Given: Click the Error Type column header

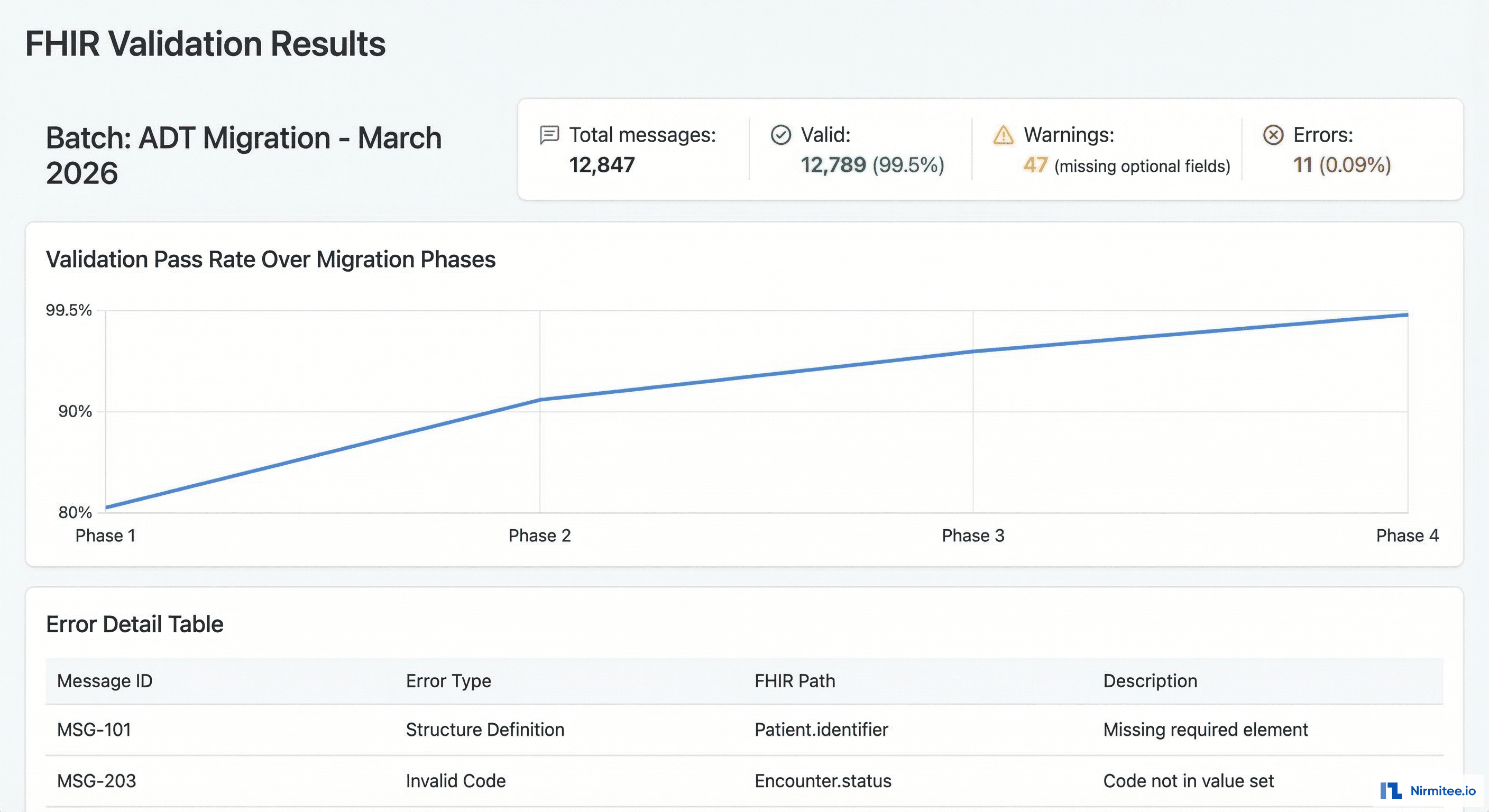Looking at the screenshot, I should (x=448, y=681).
